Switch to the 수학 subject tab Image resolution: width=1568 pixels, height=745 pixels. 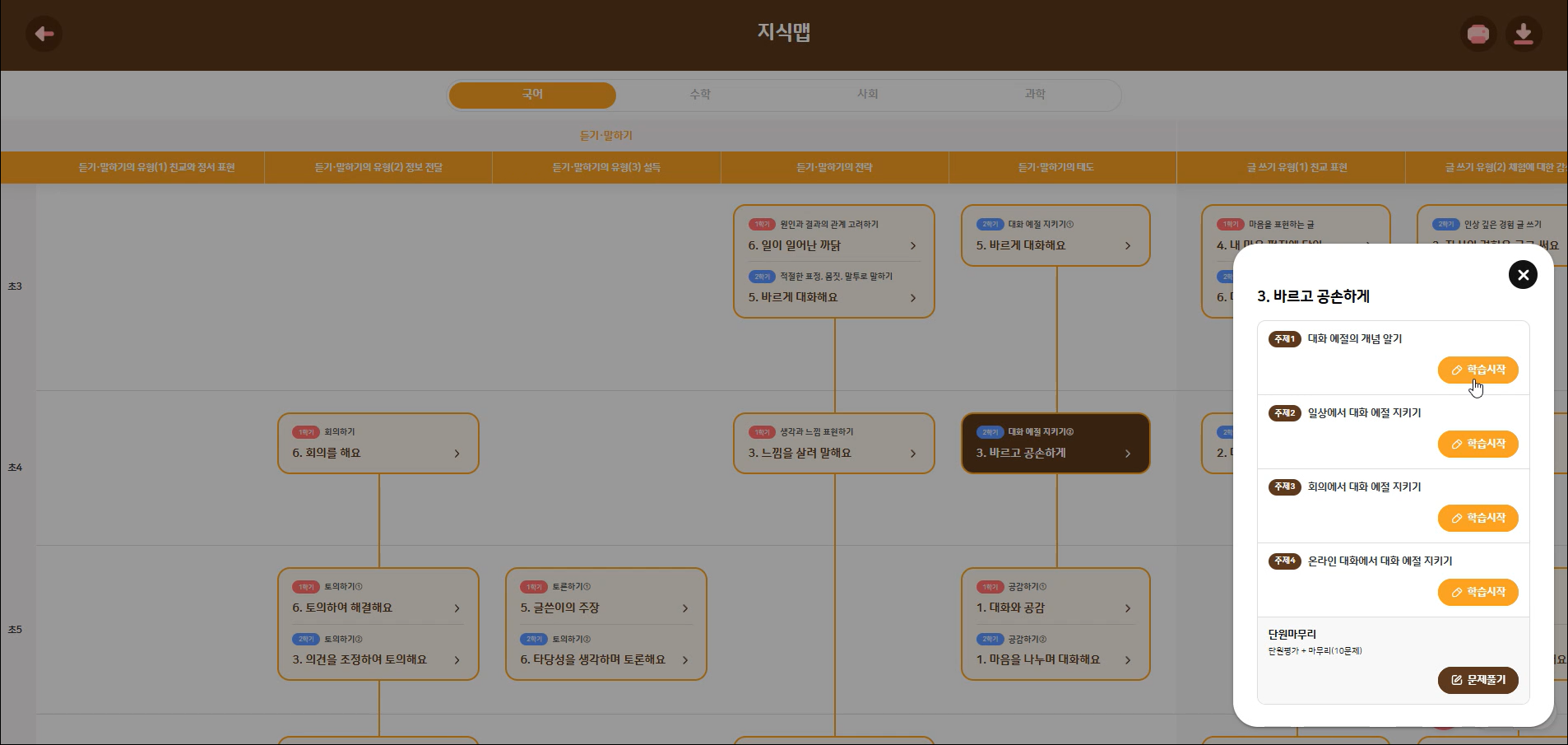click(x=700, y=95)
